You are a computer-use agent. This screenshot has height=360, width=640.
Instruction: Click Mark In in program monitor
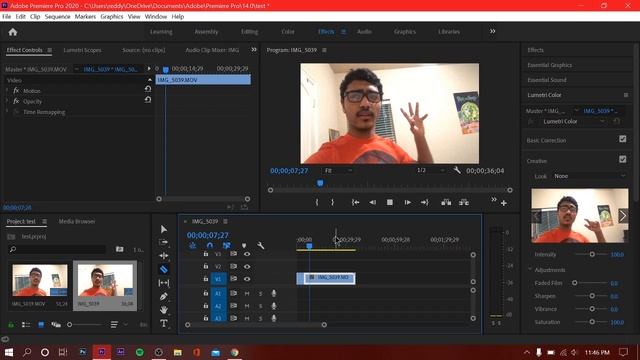(x=317, y=202)
